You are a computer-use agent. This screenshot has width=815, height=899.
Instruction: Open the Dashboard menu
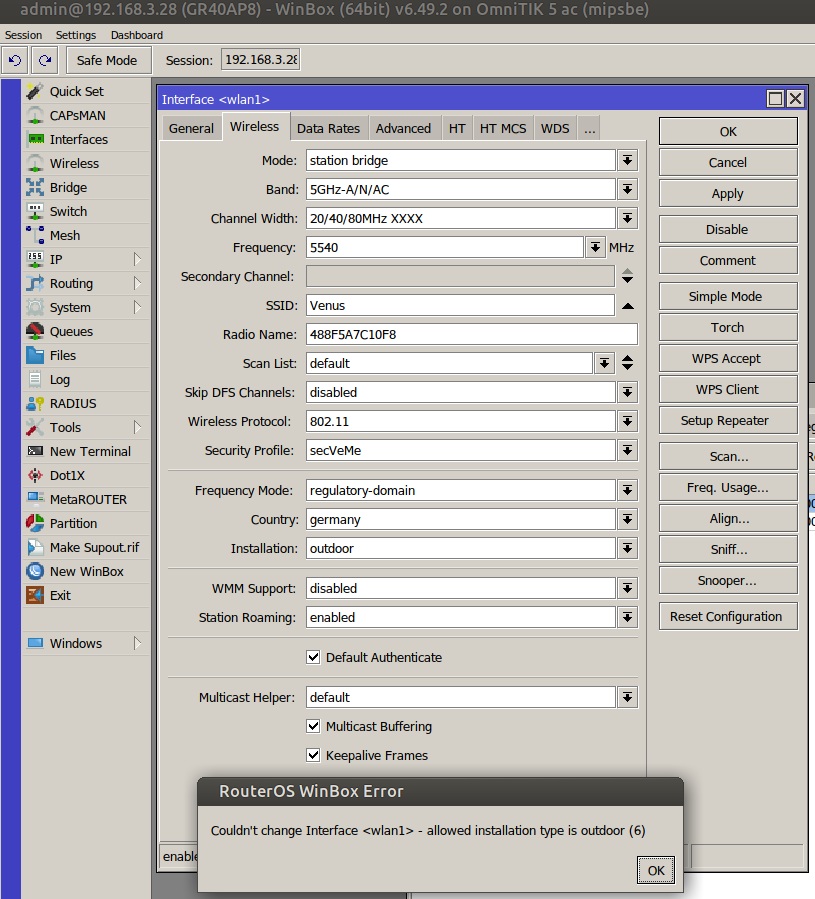[x=137, y=35]
